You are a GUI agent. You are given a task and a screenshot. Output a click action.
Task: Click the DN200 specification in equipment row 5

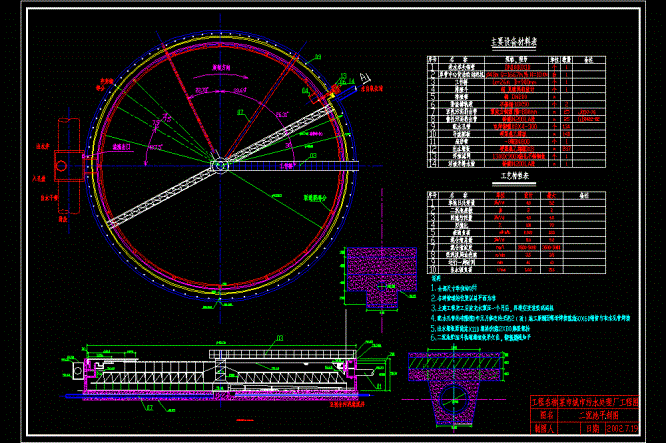pyautogui.click(x=518, y=97)
